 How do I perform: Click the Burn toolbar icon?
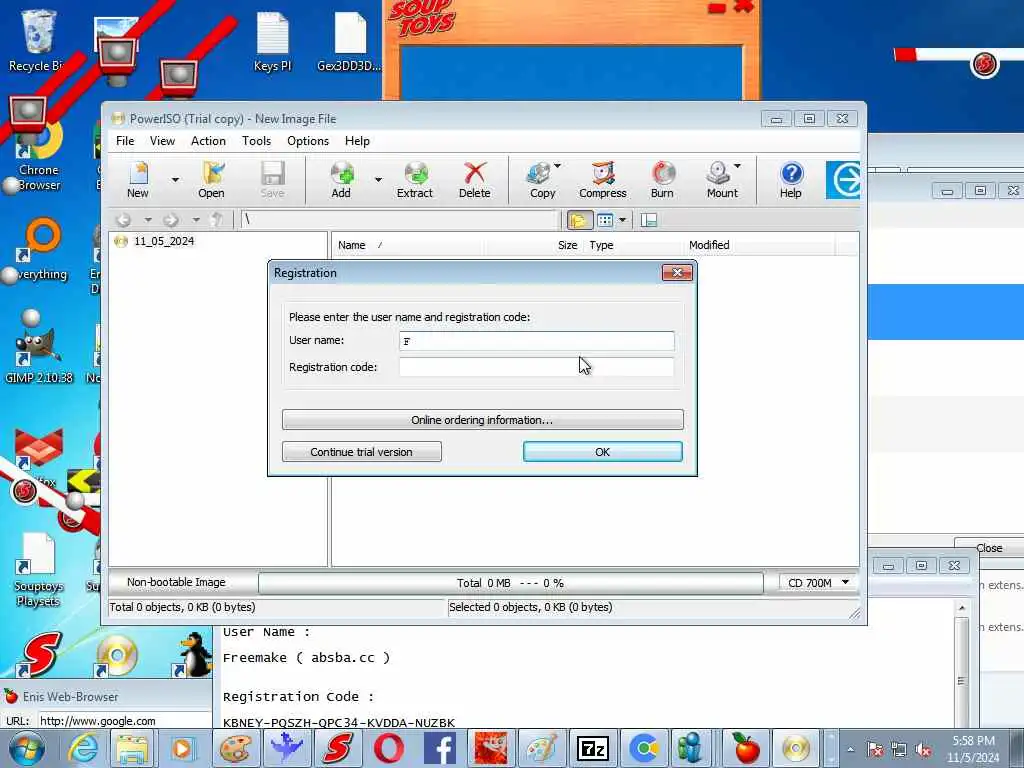click(662, 180)
